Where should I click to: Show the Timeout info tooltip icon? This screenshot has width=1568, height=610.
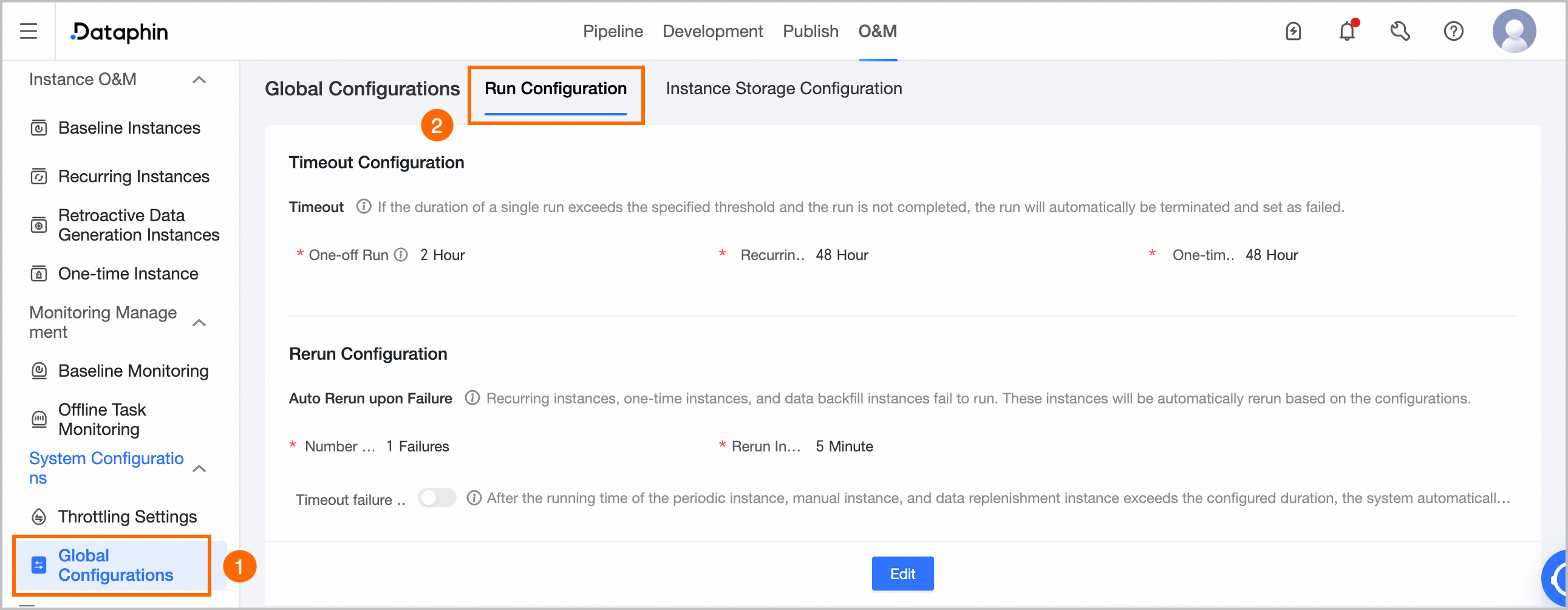(x=363, y=207)
